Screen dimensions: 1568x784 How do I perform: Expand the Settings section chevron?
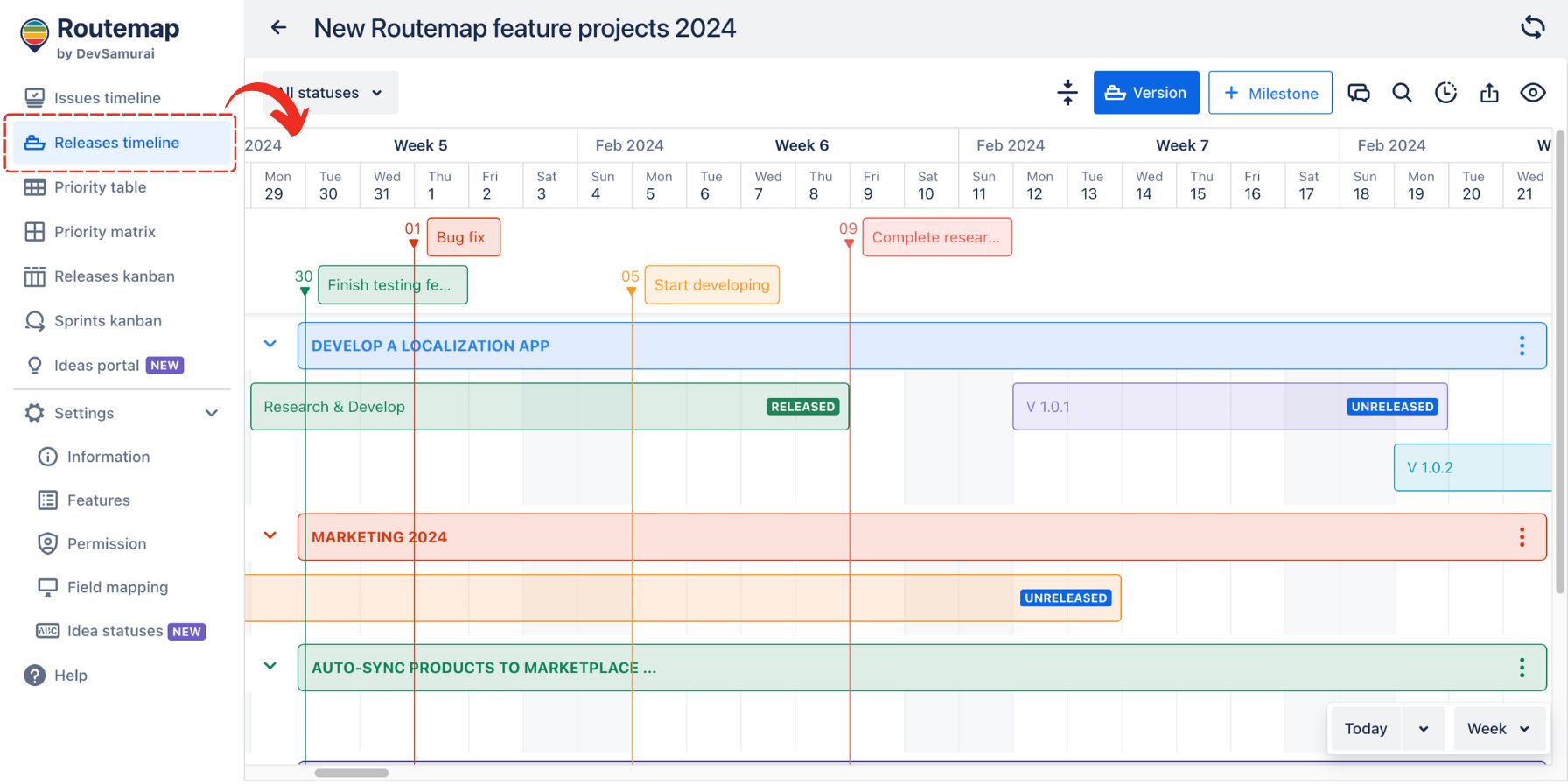coord(212,413)
